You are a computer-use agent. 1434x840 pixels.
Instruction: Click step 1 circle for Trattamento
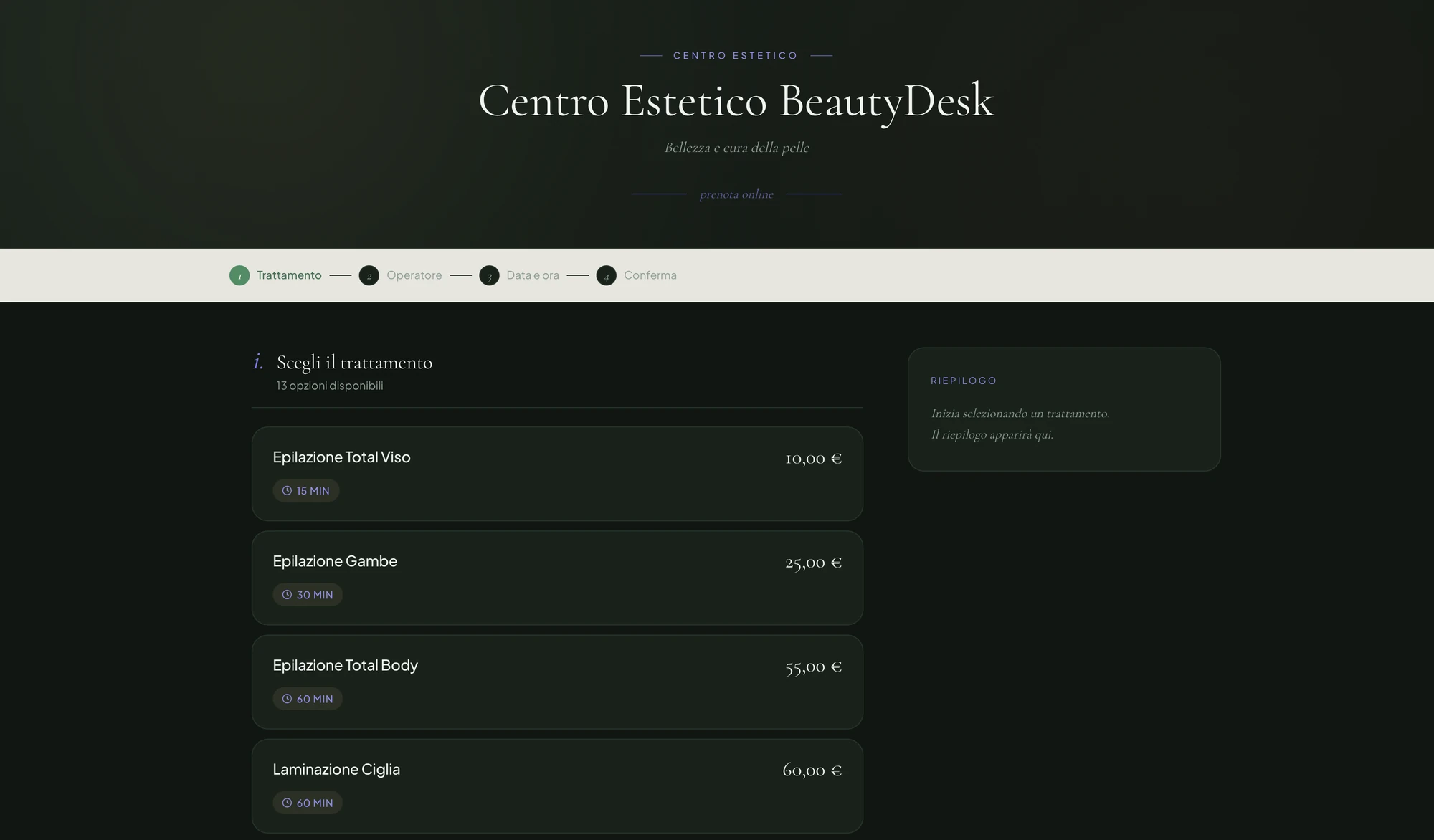click(239, 275)
